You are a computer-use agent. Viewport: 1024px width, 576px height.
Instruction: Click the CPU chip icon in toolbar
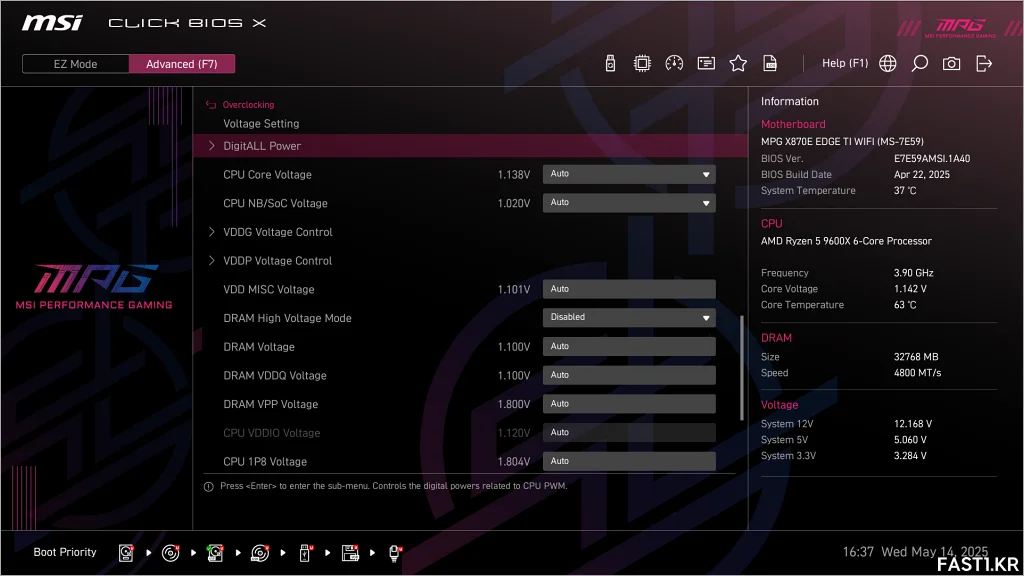pos(642,63)
